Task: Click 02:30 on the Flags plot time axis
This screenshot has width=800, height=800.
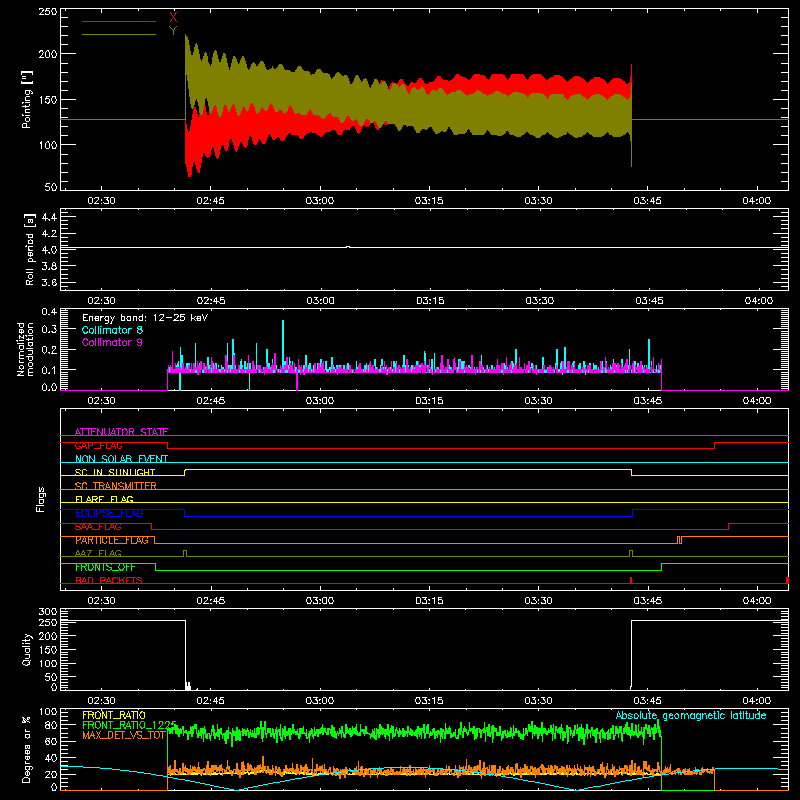Action: (101, 601)
